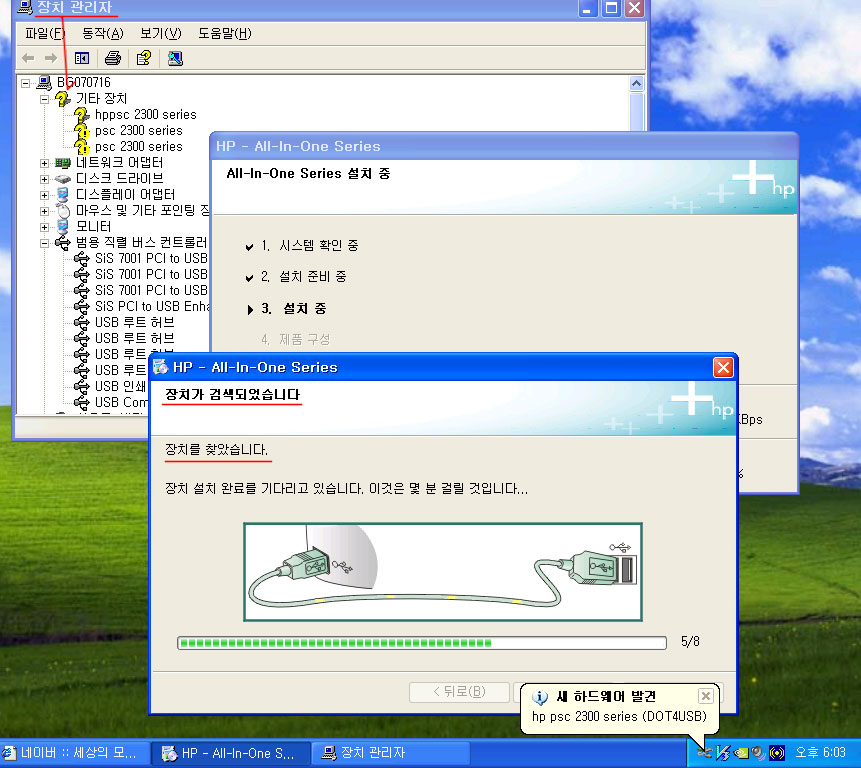Screen dimensions: 861x768
Task: Click the mouse category icon
Action: [64, 211]
